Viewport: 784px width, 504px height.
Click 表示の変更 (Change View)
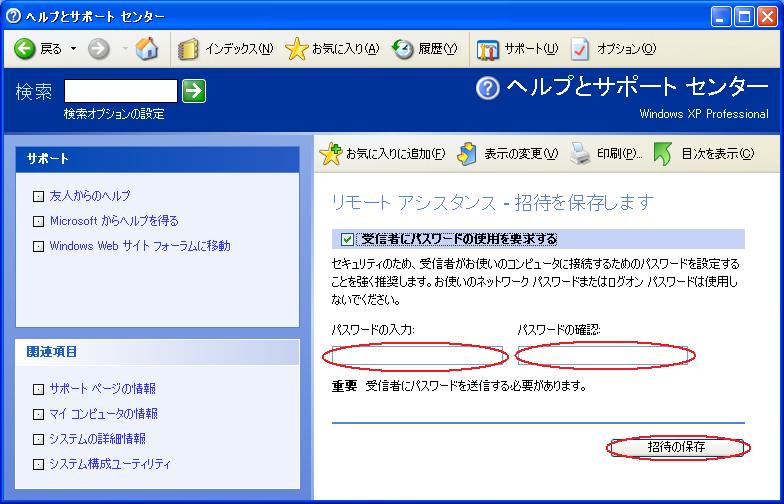coord(468,154)
